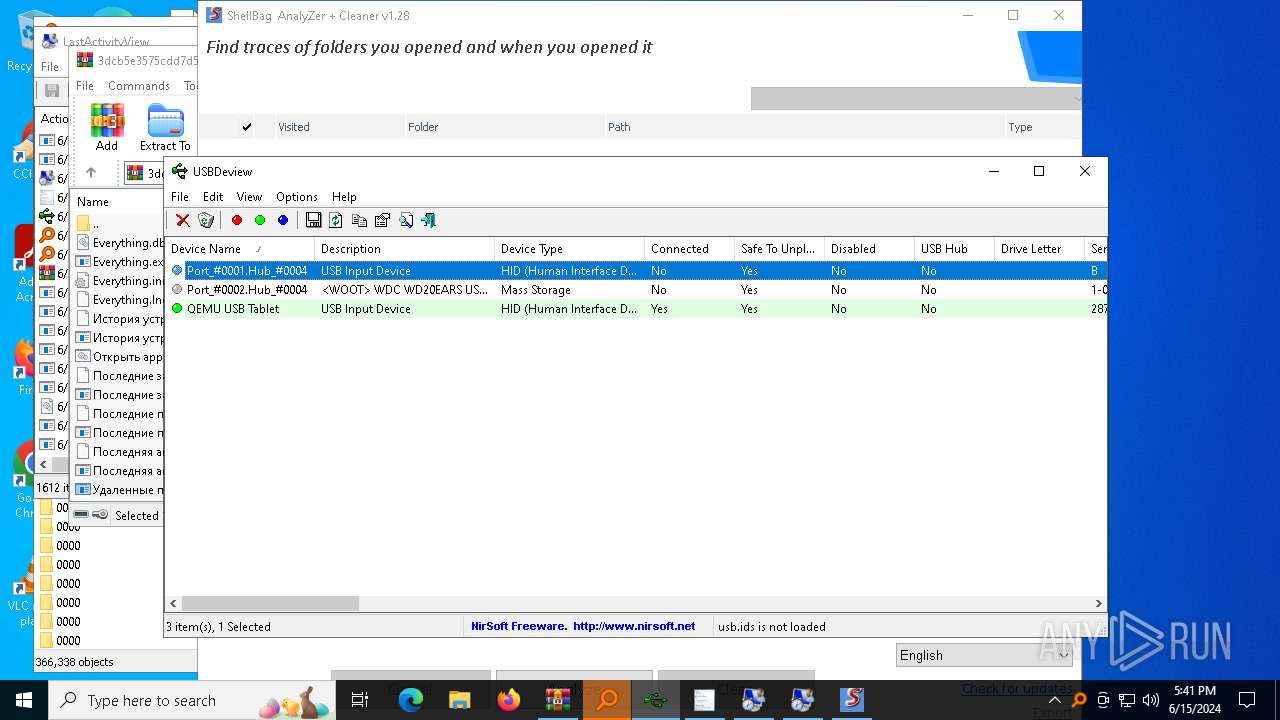This screenshot has height=720, width=1280.
Task: Open the English language dropdown in ShellBag Analyzer
Action: (984, 655)
